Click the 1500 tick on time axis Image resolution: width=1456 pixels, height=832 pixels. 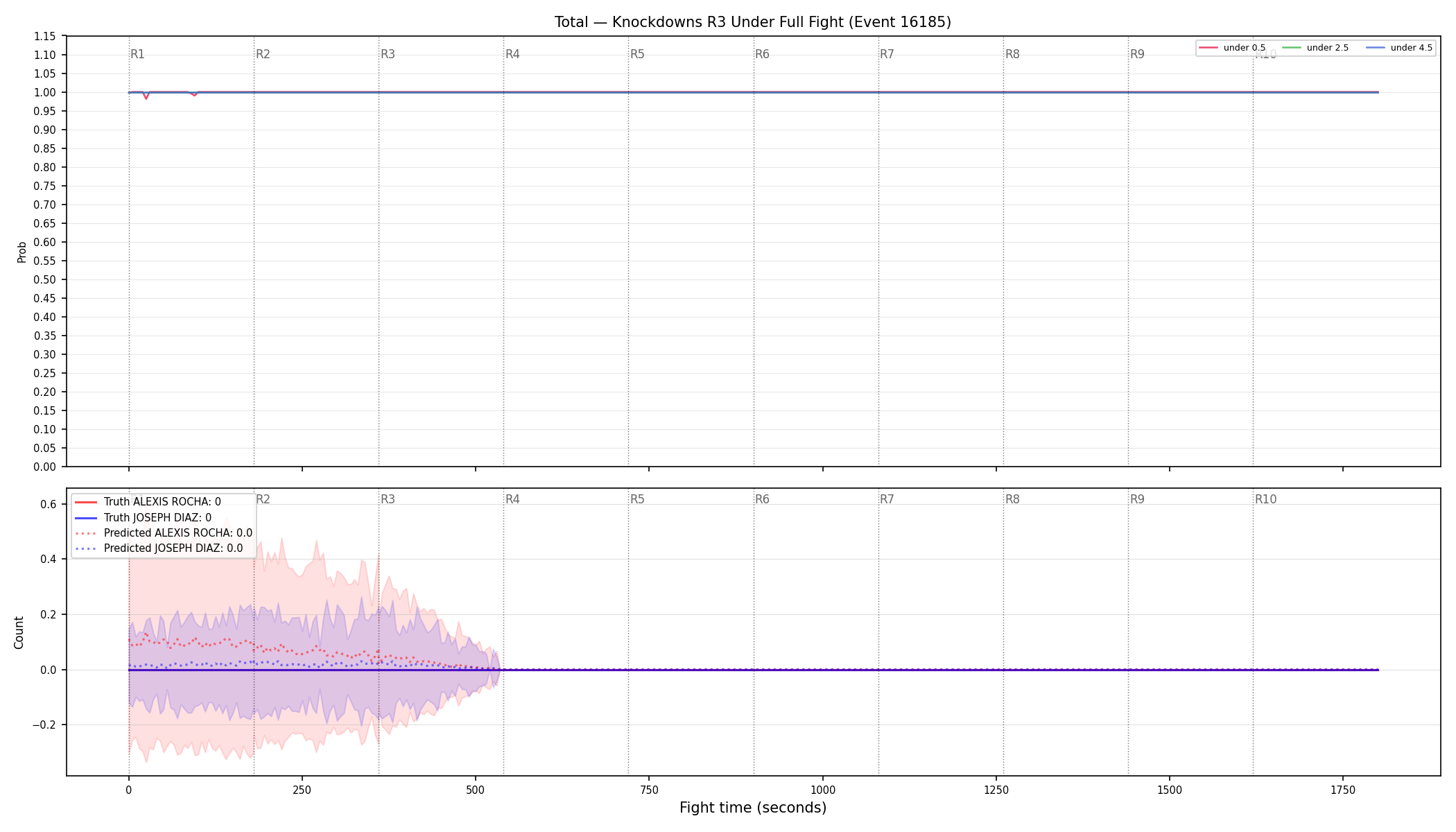pos(1170,790)
